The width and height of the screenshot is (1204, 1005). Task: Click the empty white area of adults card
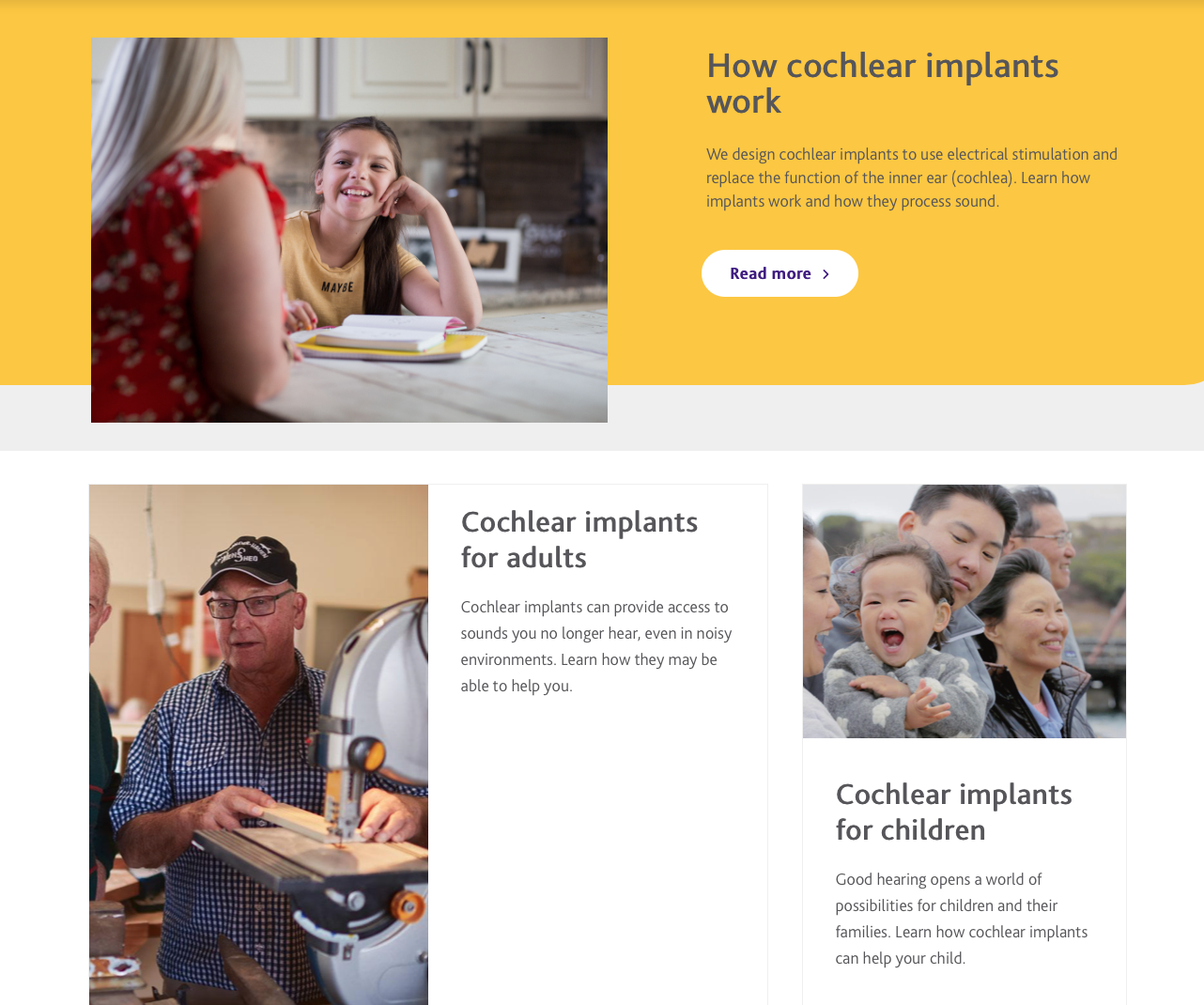[x=597, y=845]
